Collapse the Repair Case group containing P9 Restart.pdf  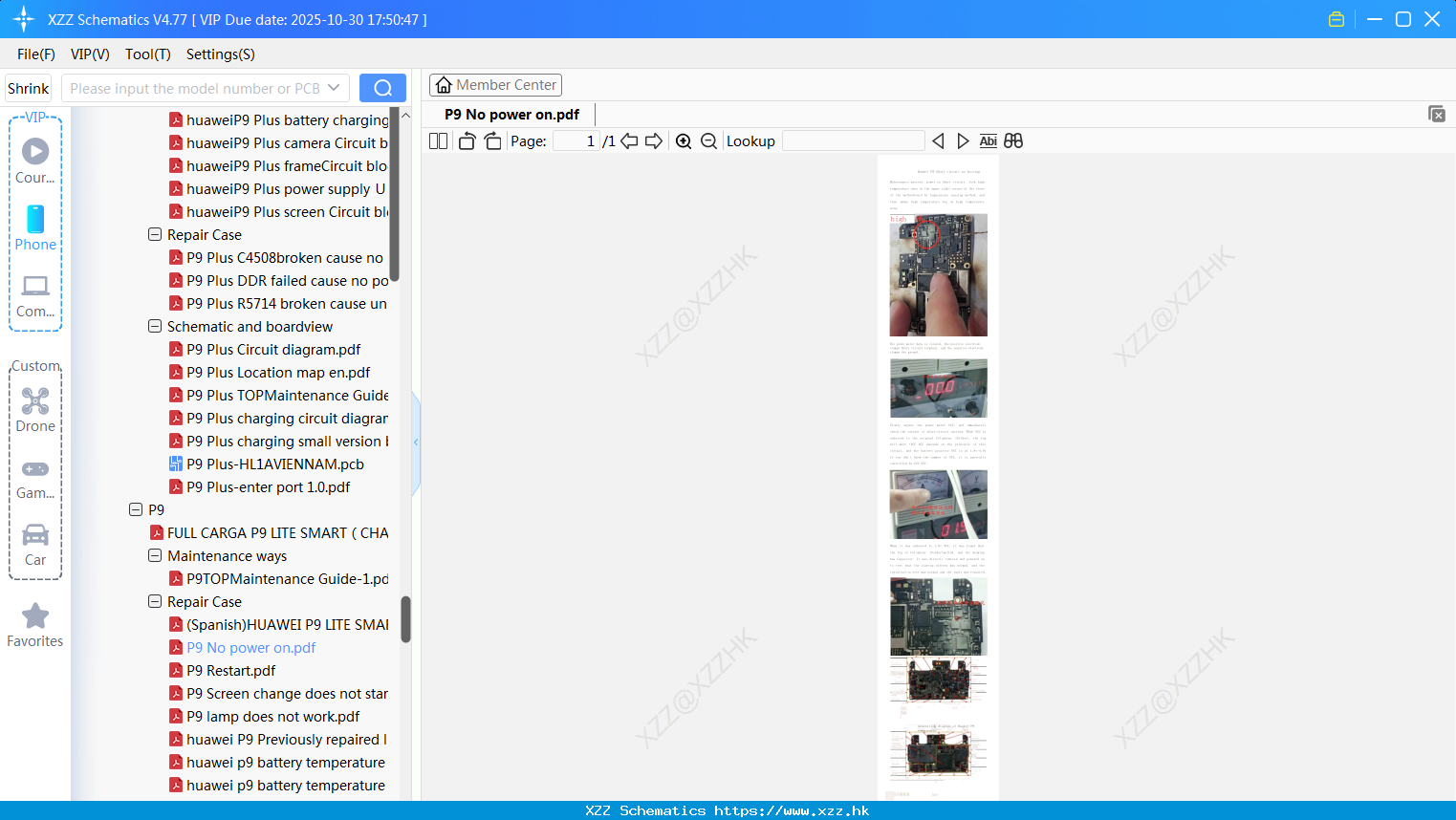(x=155, y=601)
